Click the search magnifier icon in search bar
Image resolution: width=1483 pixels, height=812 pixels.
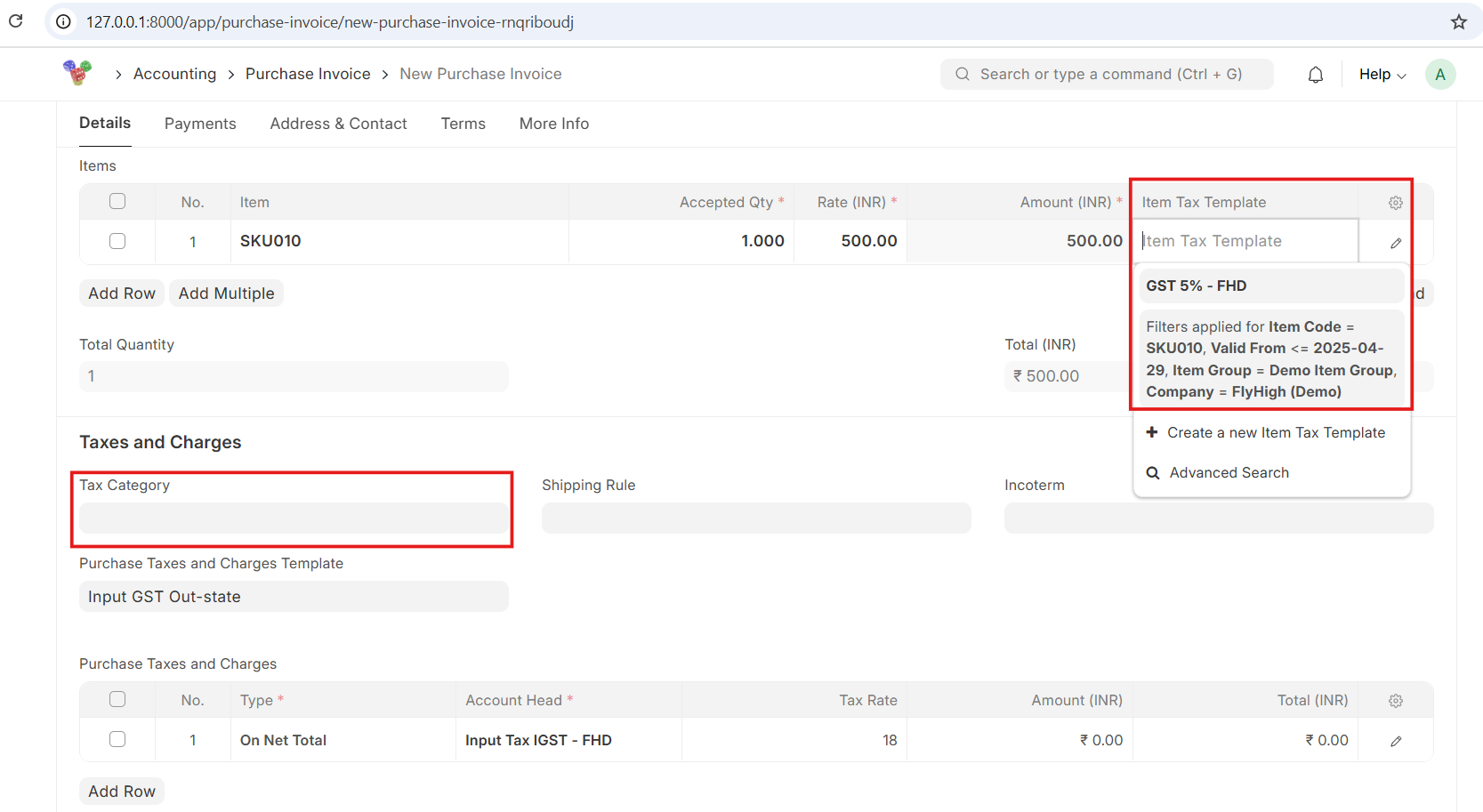coord(963,75)
